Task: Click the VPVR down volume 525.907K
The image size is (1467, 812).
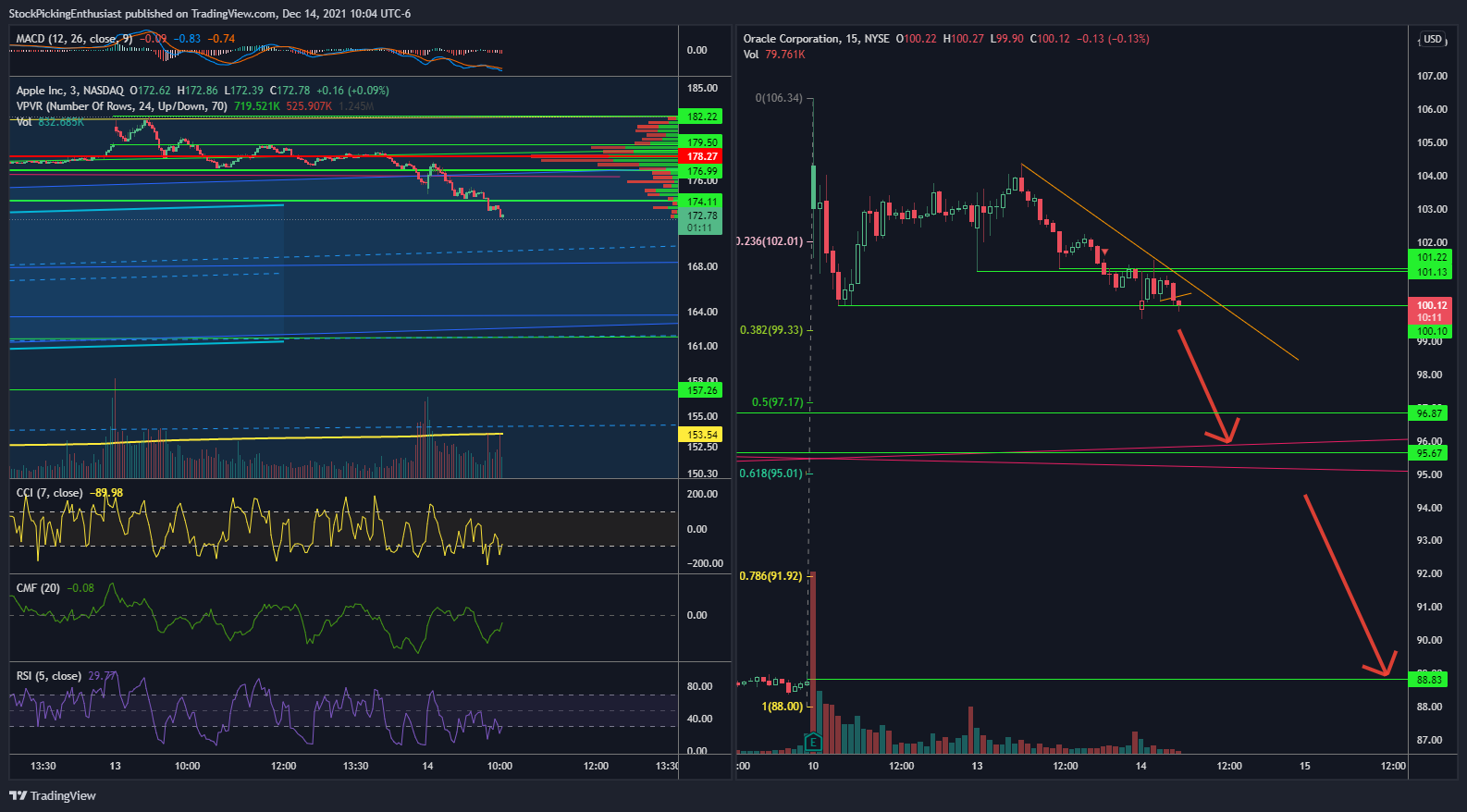Action: pos(309,106)
